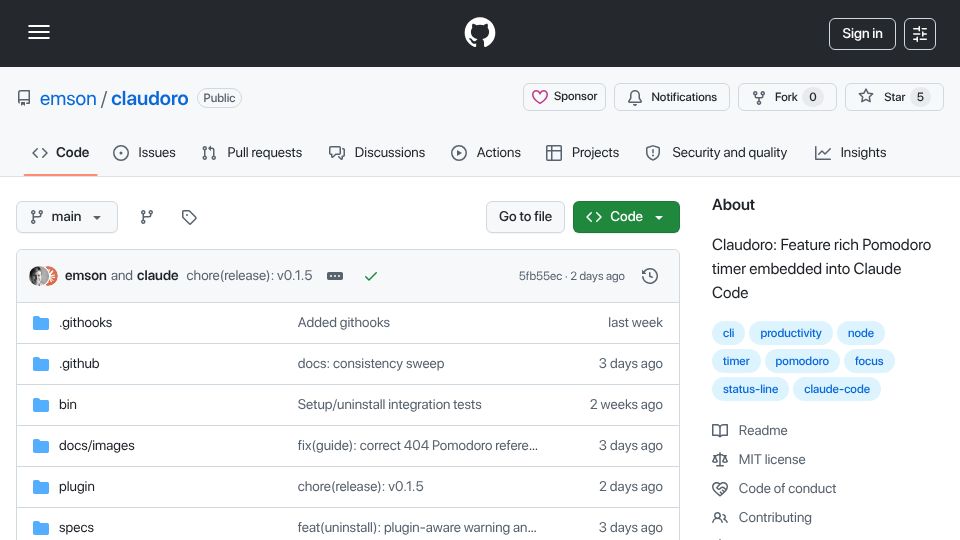Open the .githooks folder
This screenshot has width=960, height=540.
click(85, 323)
